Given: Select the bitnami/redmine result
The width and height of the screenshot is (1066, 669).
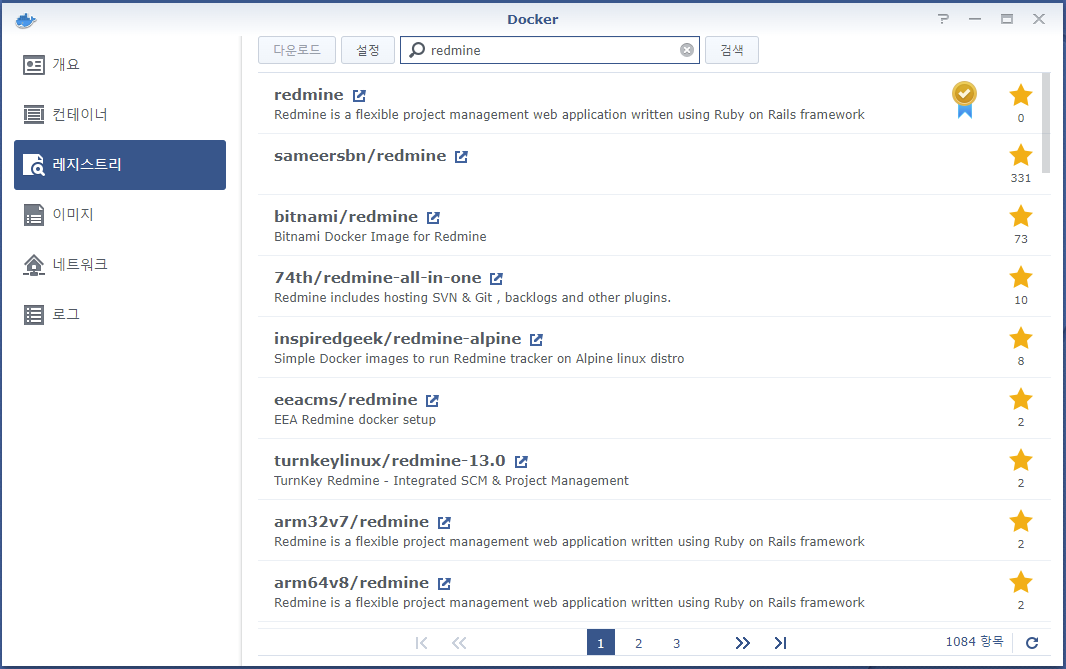Looking at the screenshot, I should (x=649, y=226).
